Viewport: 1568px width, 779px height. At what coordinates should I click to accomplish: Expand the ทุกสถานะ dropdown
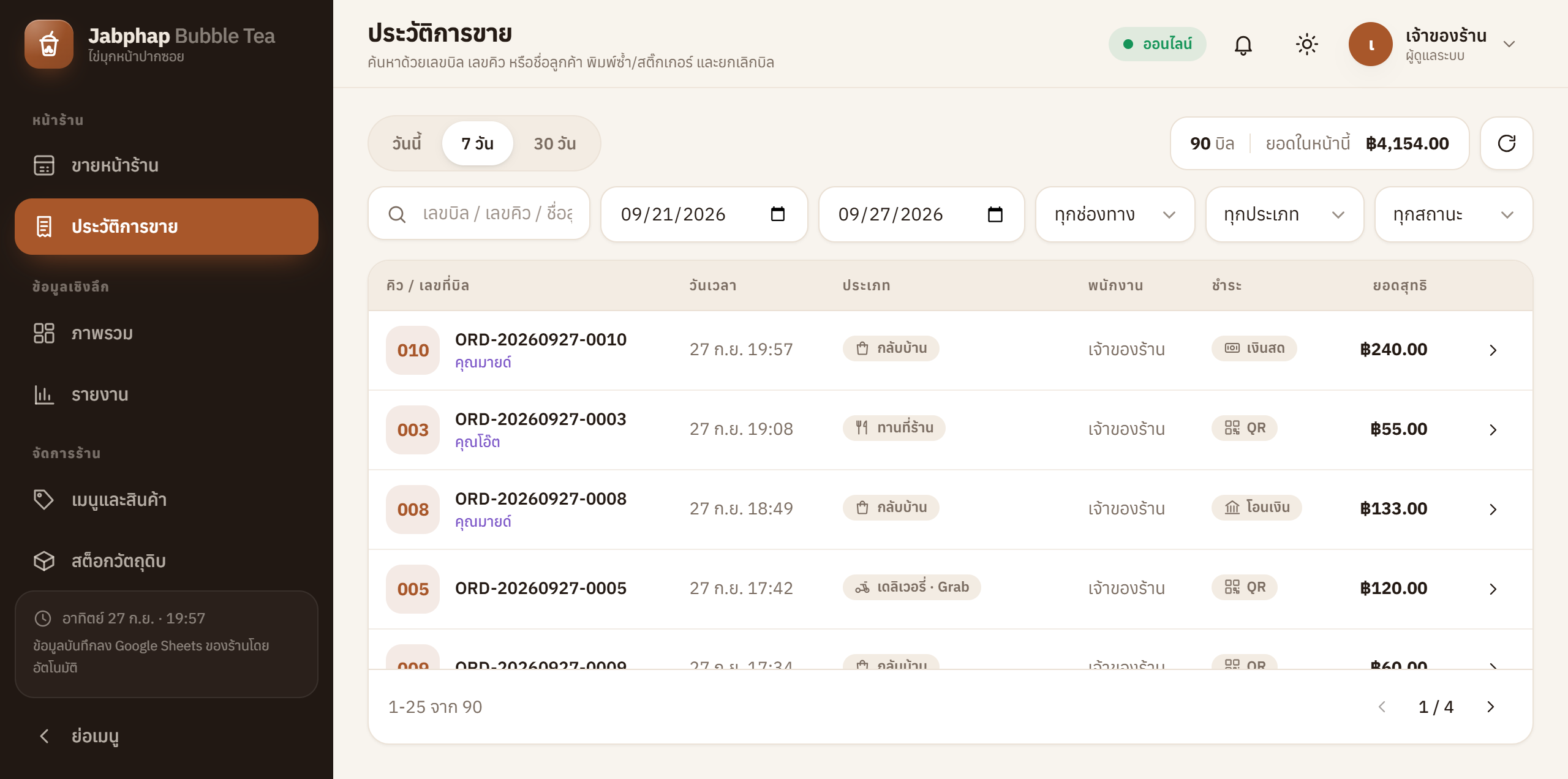1453,214
